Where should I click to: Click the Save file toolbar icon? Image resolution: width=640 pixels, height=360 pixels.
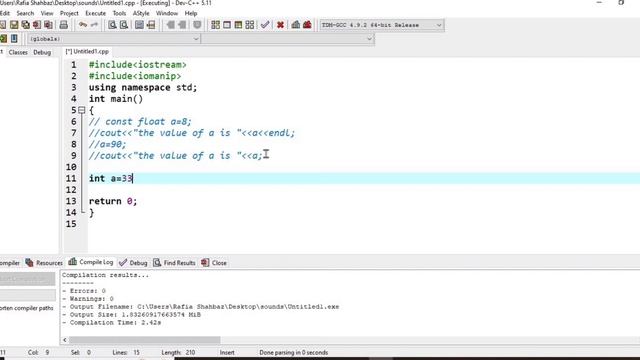(x=14, y=25)
